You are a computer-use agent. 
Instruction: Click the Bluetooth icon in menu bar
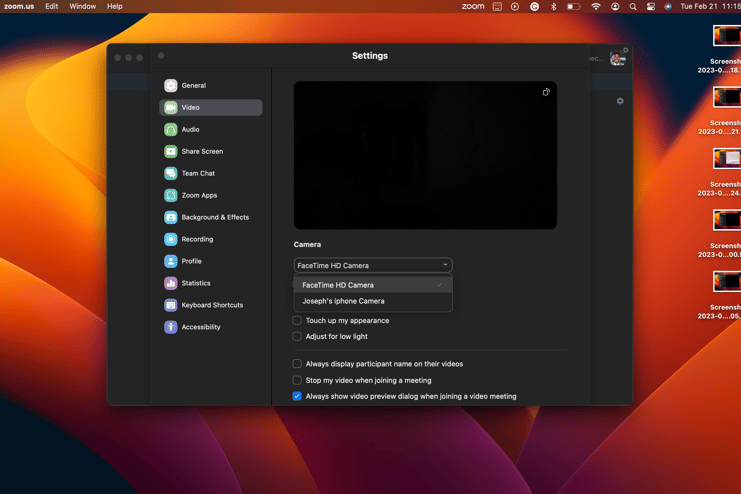553,7
